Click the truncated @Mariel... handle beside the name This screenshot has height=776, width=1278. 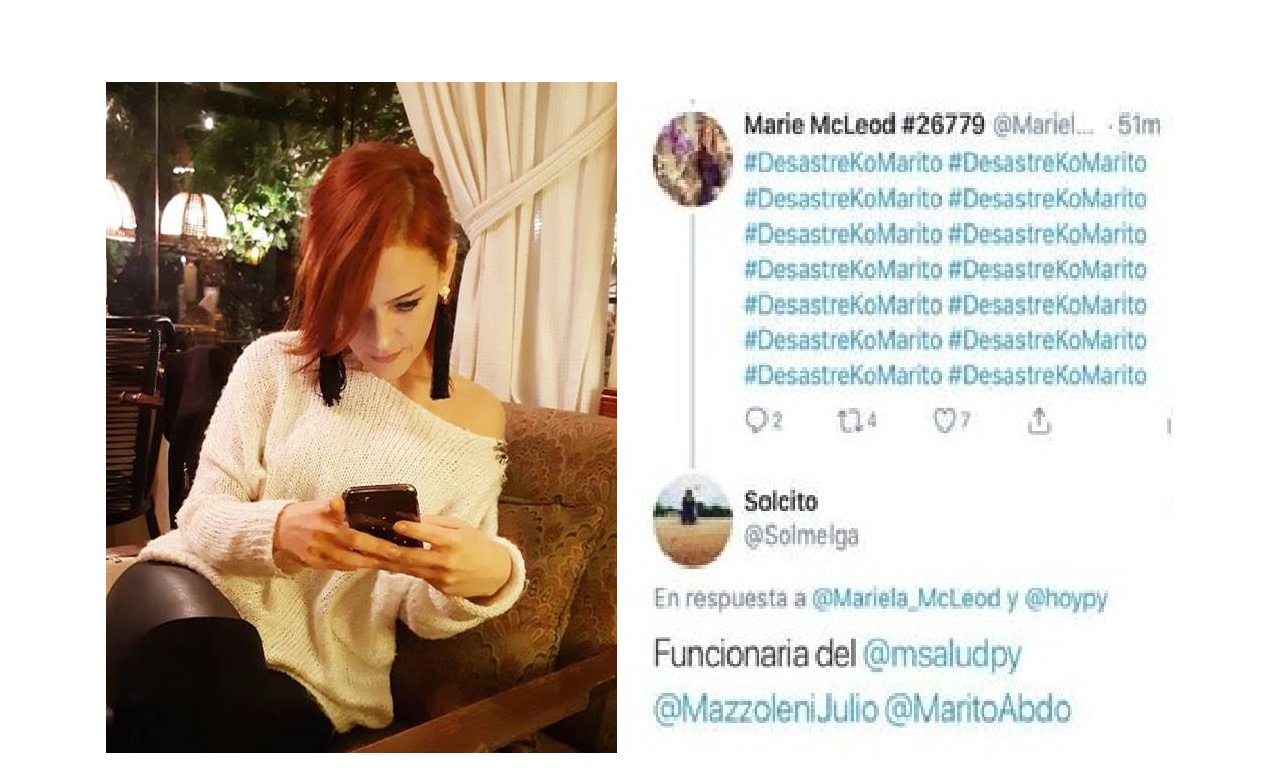pos(1043,127)
